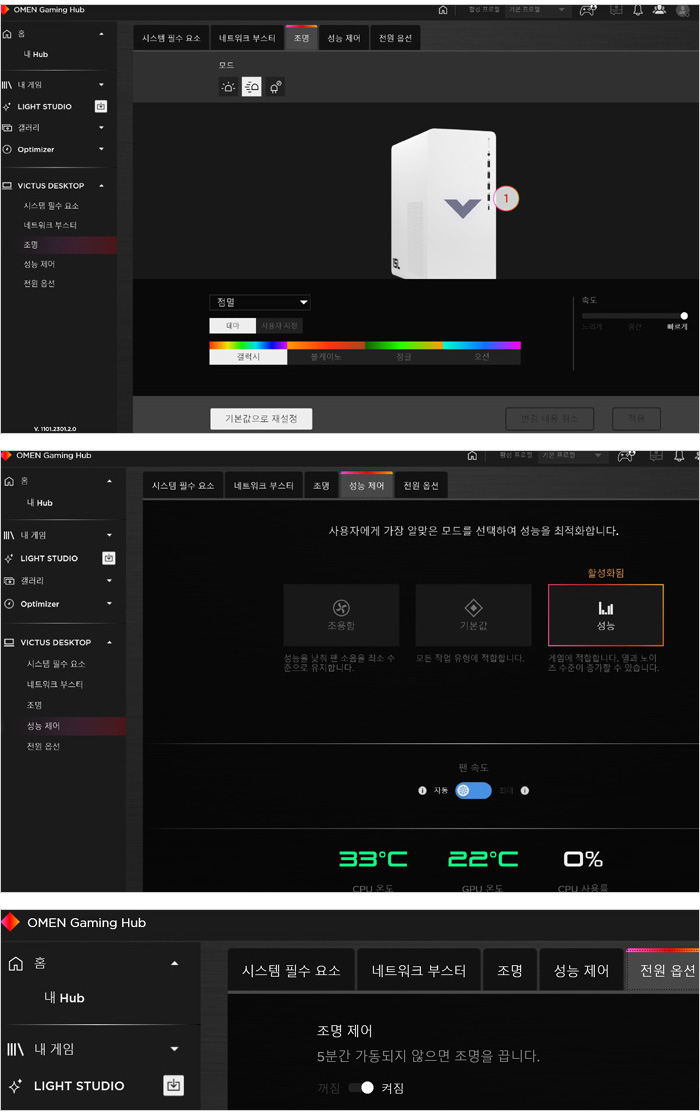The height and width of the screenshot is (1114, 700).
Task: Click the 속도 speed slider handle
Action: click(x=684, y=315)
